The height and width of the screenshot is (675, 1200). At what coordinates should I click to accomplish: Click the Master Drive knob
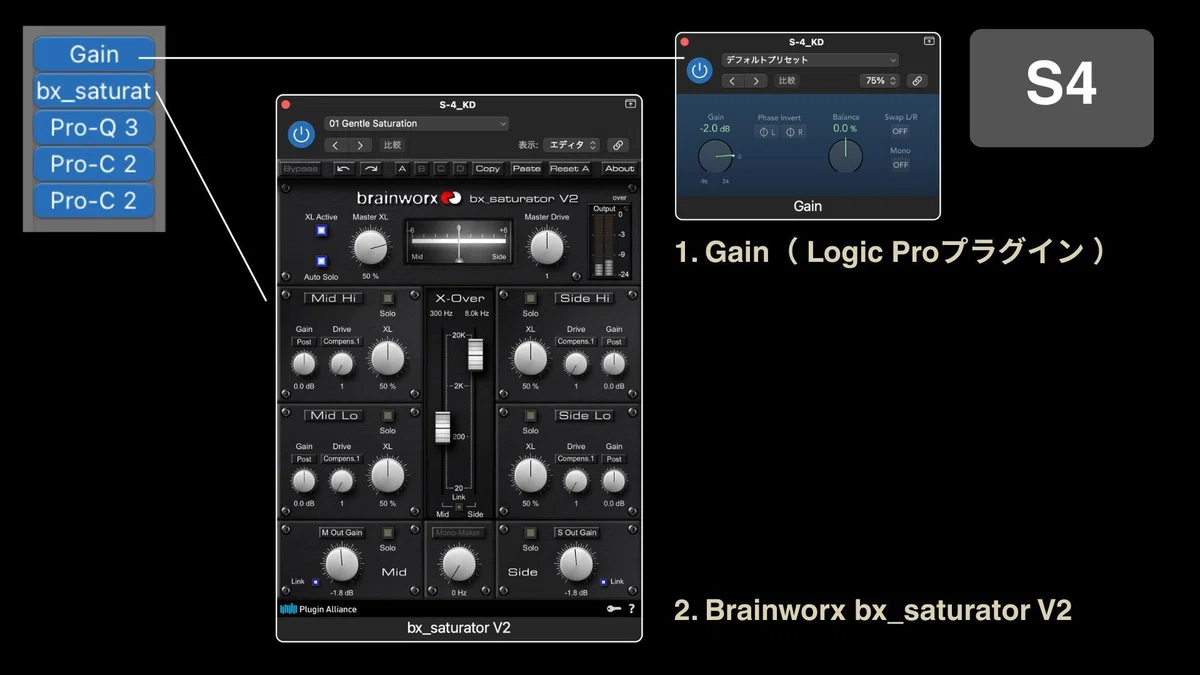[x=546, y=246]
